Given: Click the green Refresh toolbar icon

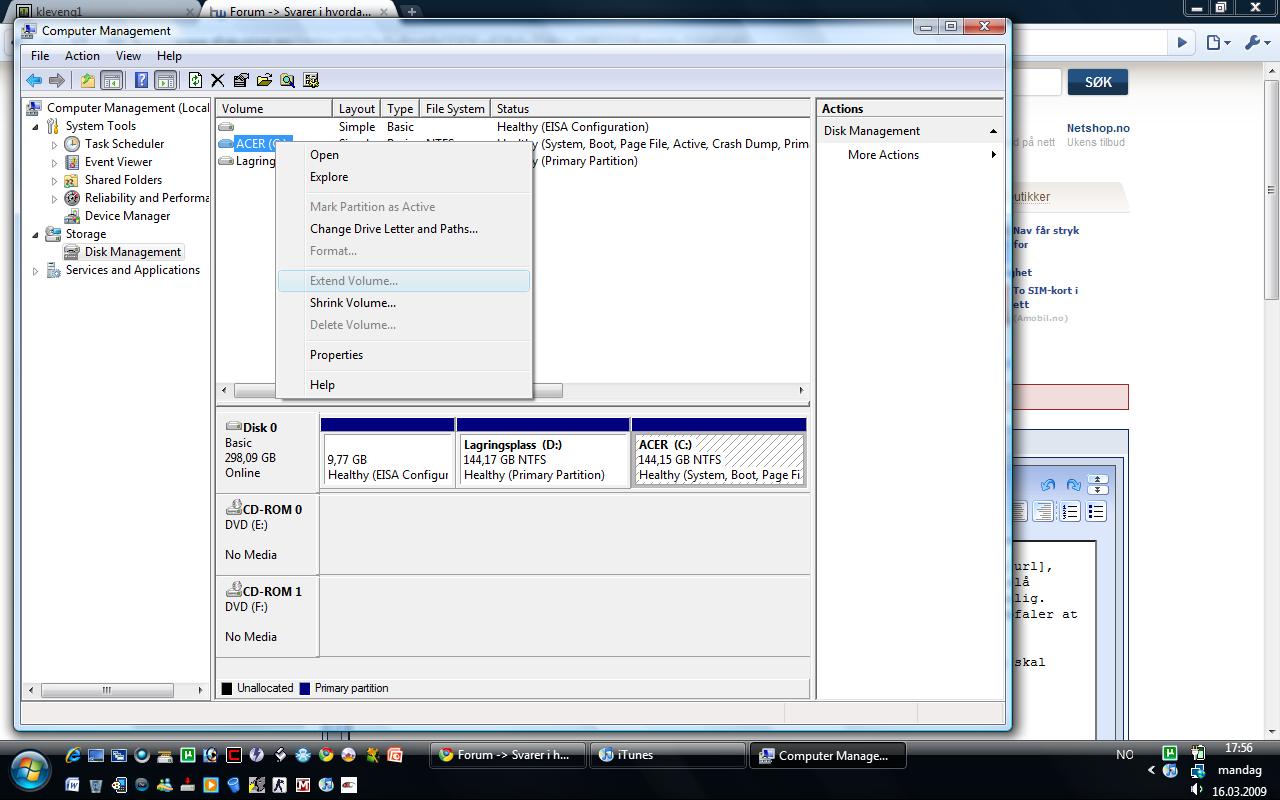Looking at the screenshot, I should tap(195, 81).
